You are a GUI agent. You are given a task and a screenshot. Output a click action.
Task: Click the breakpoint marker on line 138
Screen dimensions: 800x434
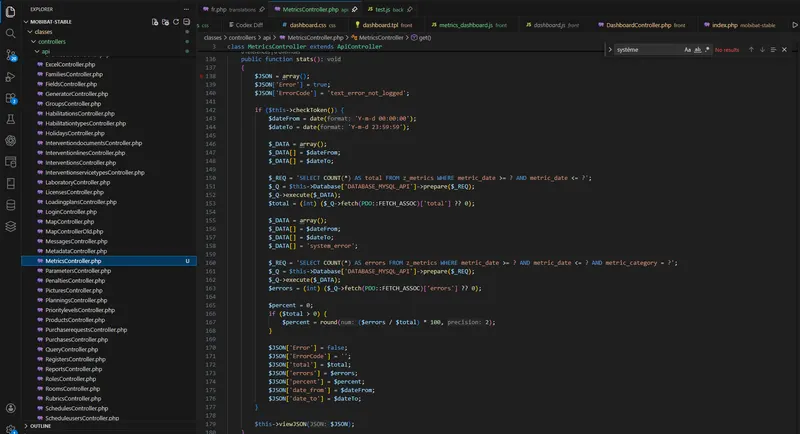(x=202, y=76)
